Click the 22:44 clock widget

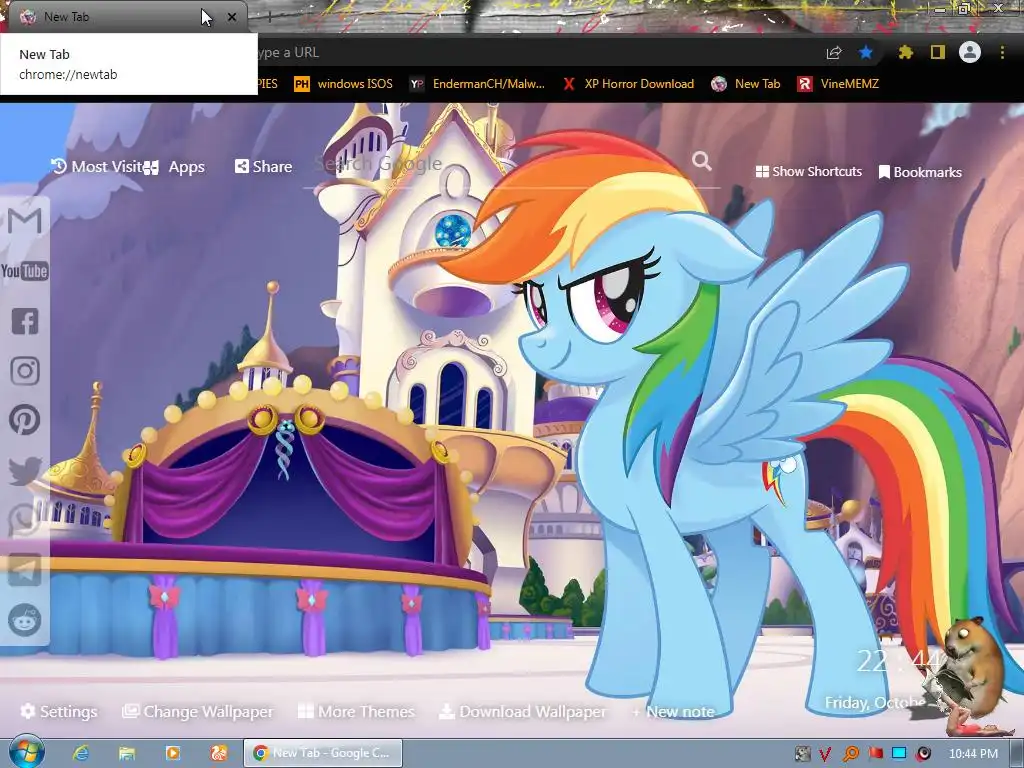[897, 661]
